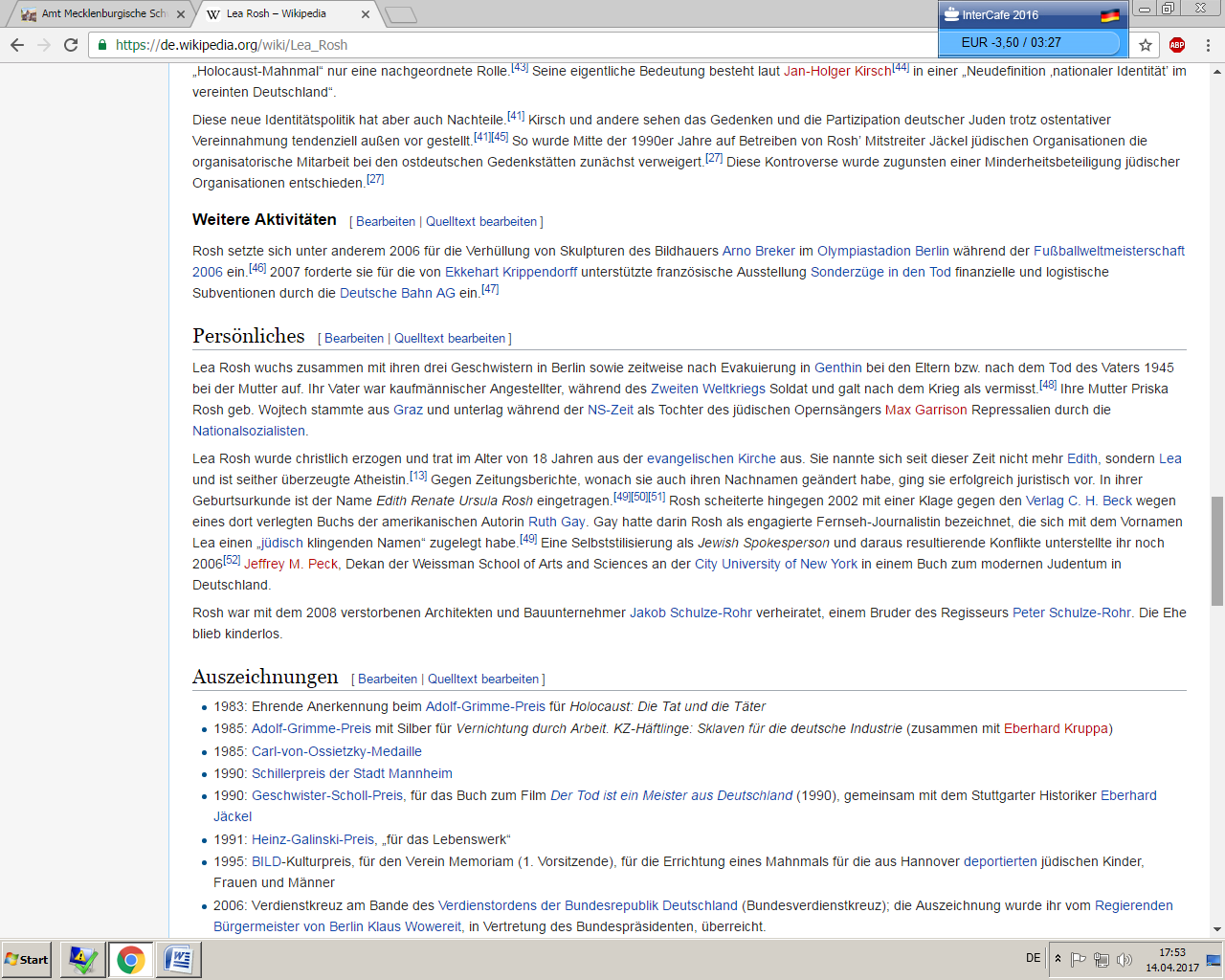This screenshot has height=980, width=1225.
Task: Click Quelltext bearbeiten next to Persönliches
Action: click(450, 339)
